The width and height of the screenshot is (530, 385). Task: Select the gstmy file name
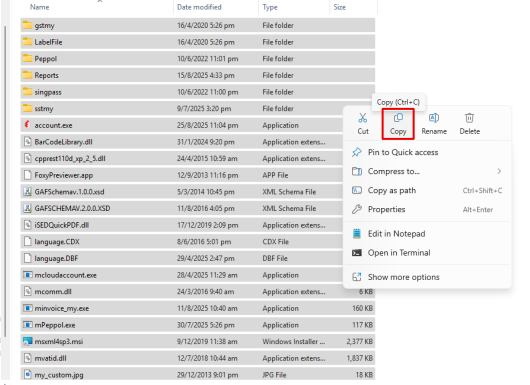click(44, 25)
